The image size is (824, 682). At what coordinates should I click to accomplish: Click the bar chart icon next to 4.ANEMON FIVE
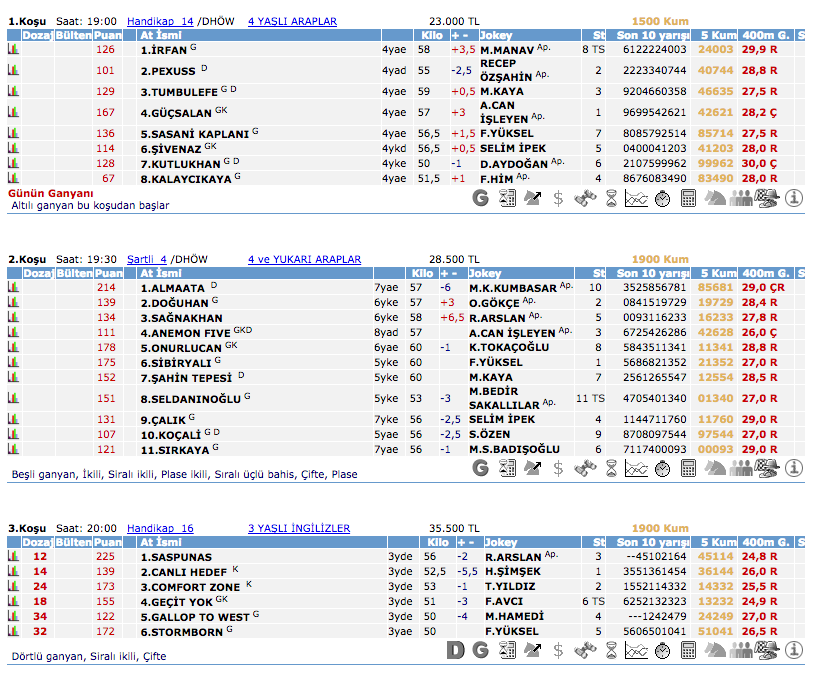[14, 332]
